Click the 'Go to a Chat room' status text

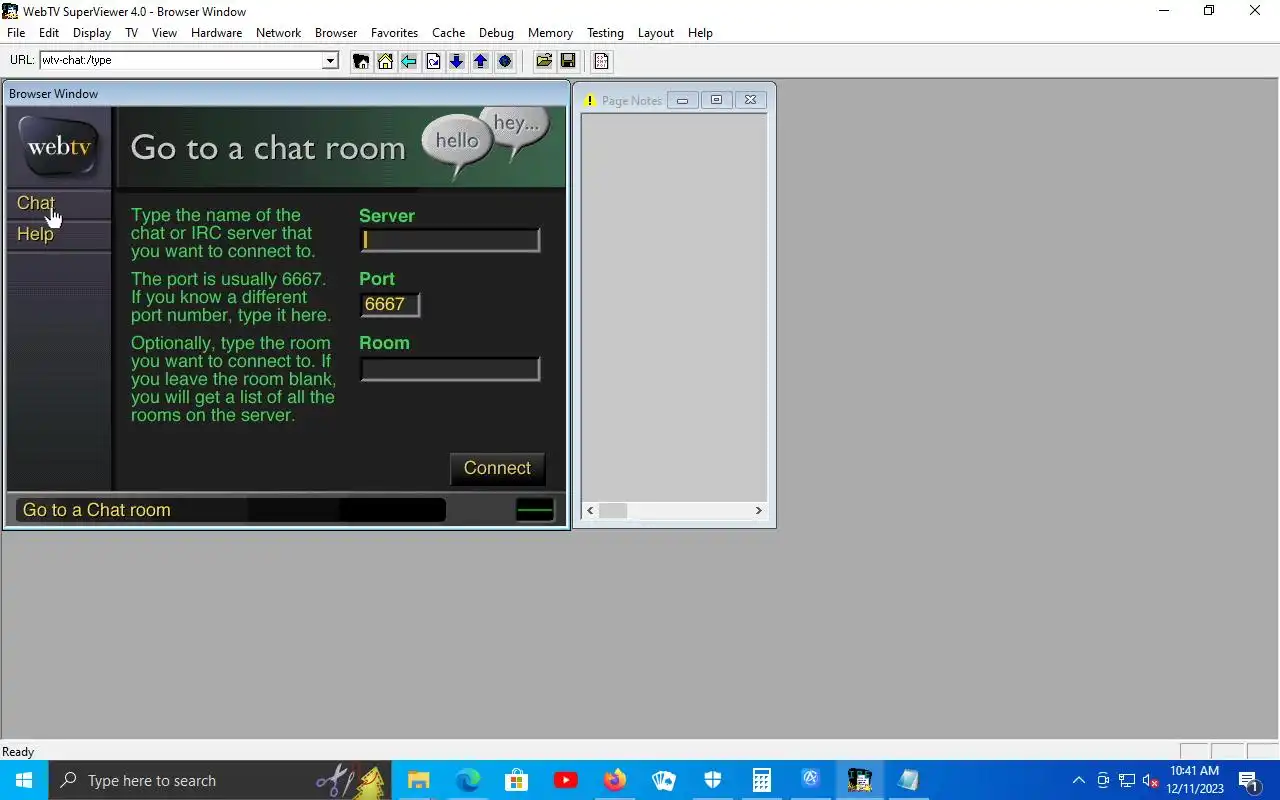coord(97,510)
